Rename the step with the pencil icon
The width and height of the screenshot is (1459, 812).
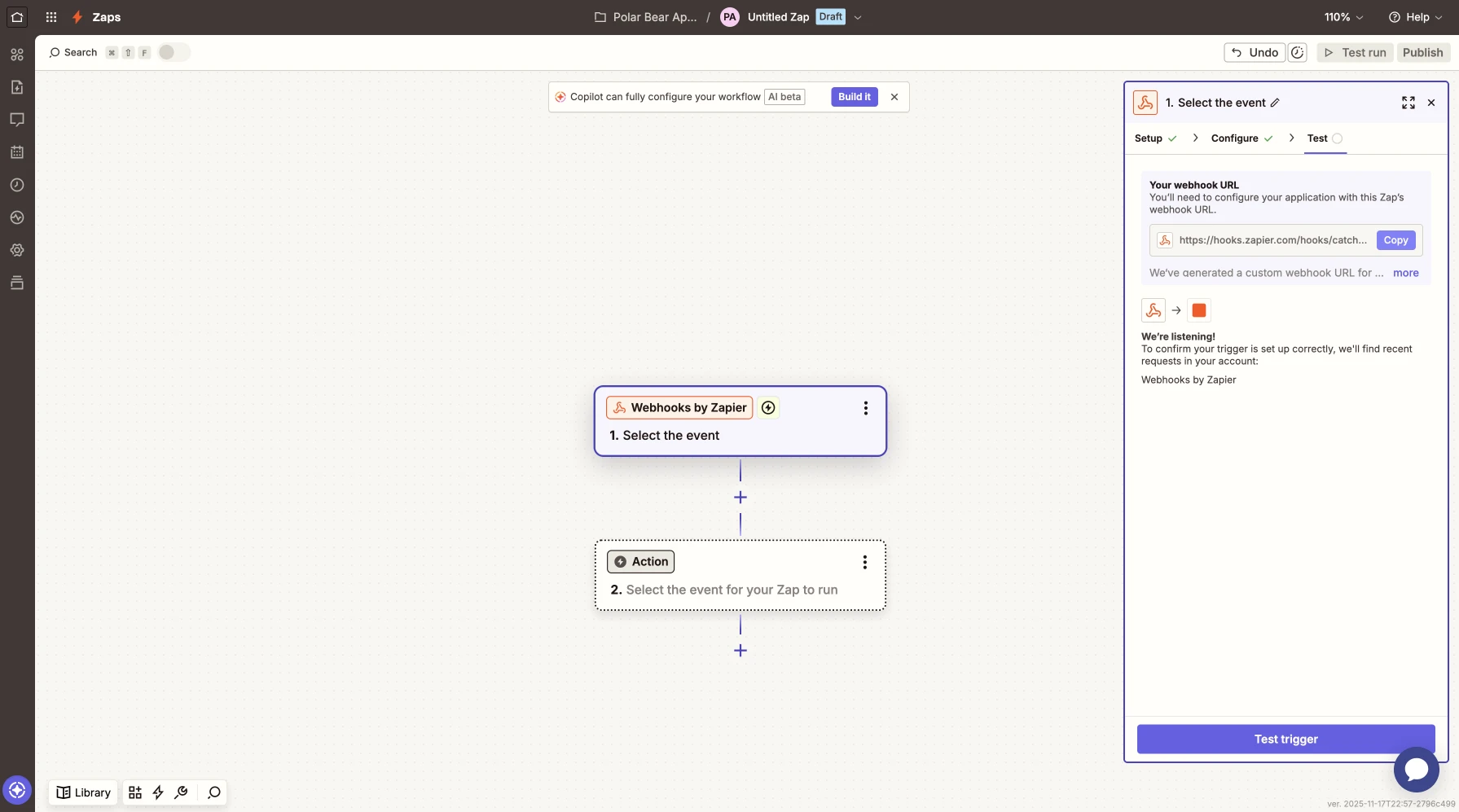[x=1275, y=103]
